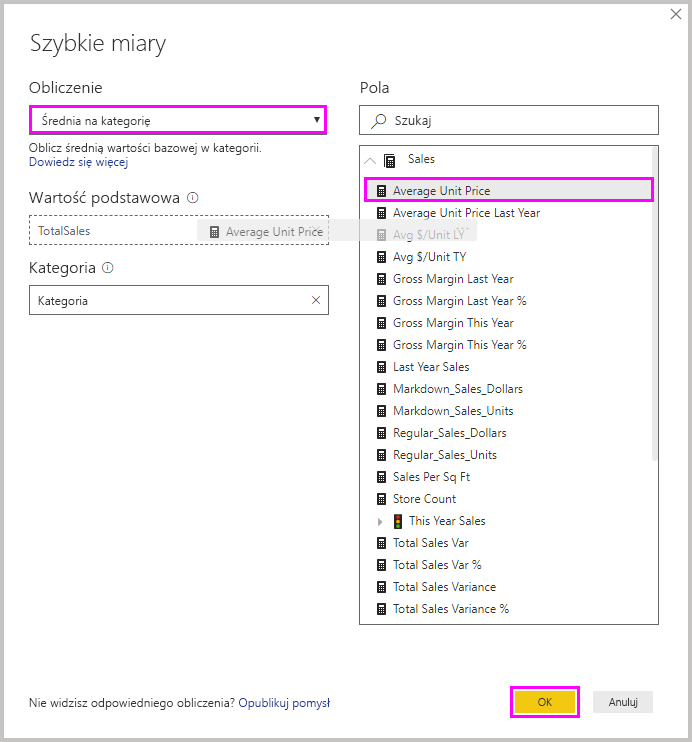Confirm the quick measure with OK
The image size is (692, 742).
tap(545, 702)
